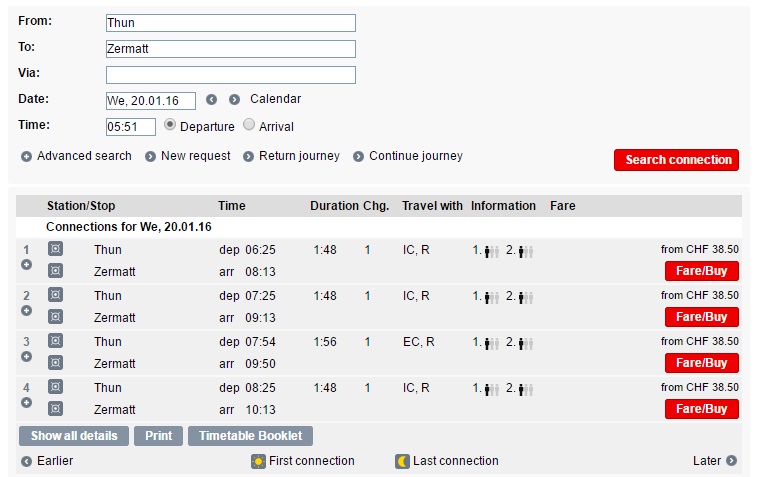
Task: Click the previous day arrow beside date
Action: pyautogui.click(x=211, y=100)
